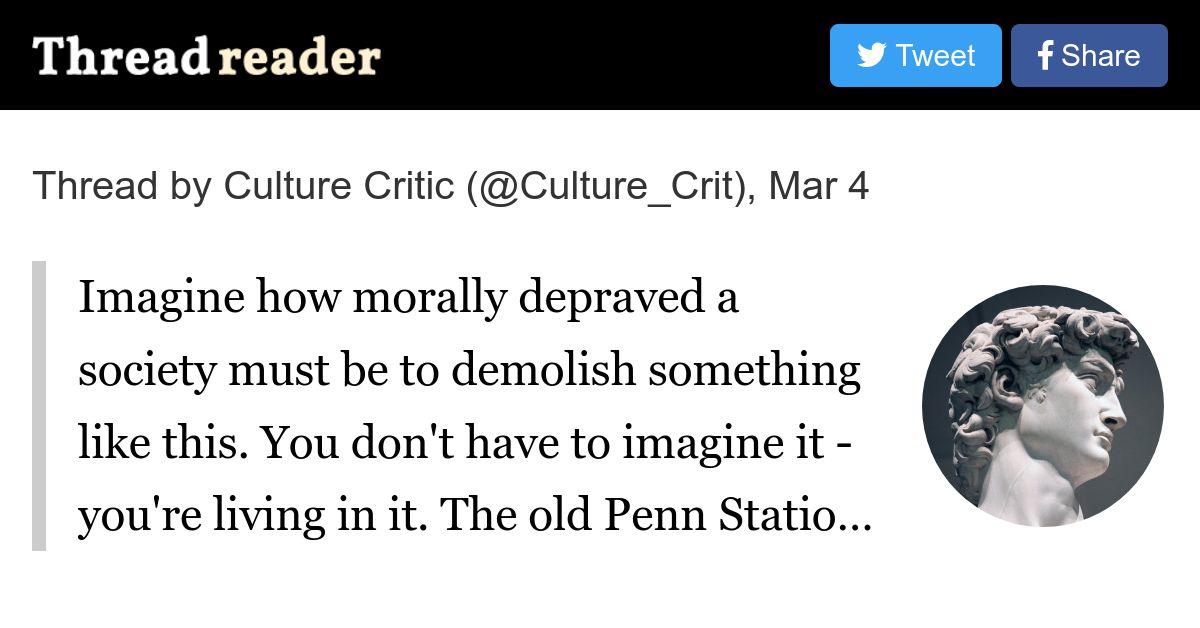Click the white "Thread" word in logo
This screenshot has width=1200, height=628.
[x=121, y=57]
